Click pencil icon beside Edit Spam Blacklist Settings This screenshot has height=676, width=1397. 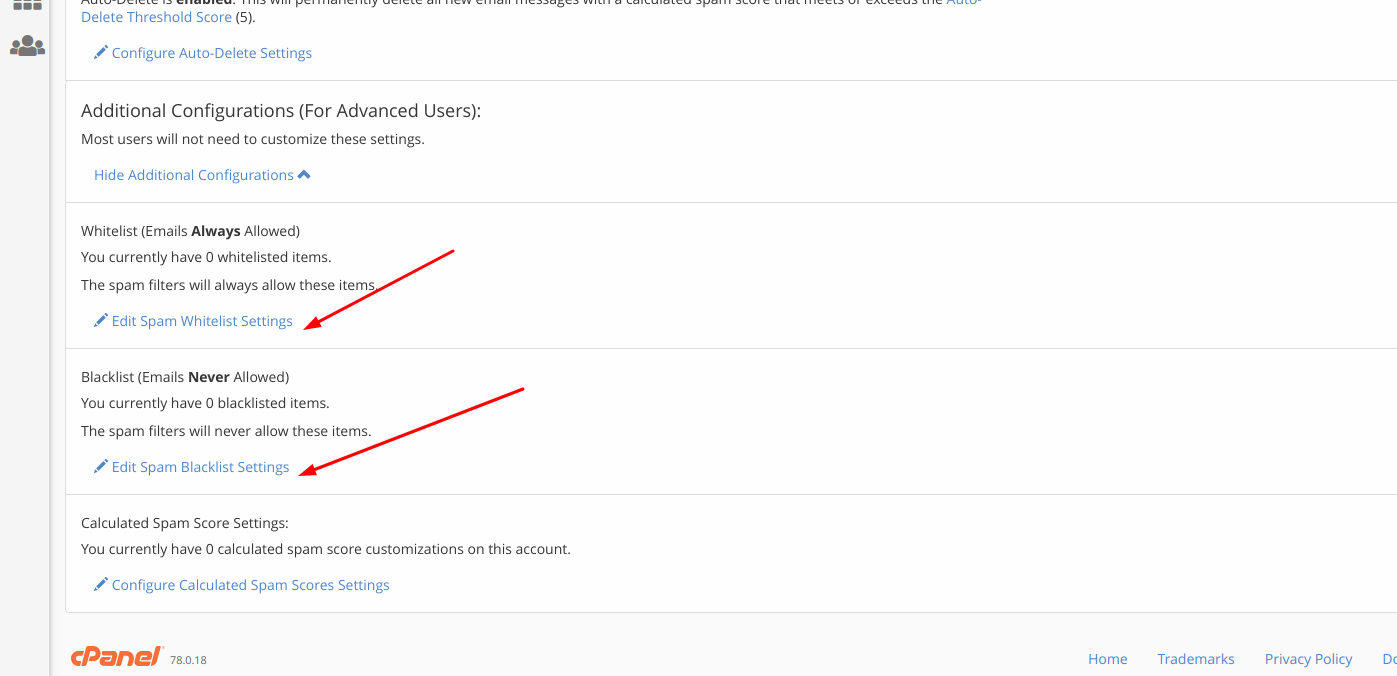(100, 466)
